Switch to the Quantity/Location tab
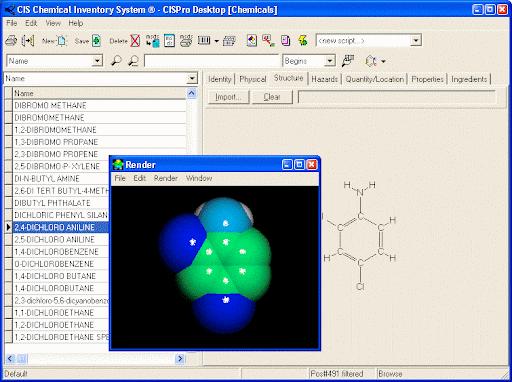Image resolution: width=512 pixels, height=382 pixels. point(374,79)
